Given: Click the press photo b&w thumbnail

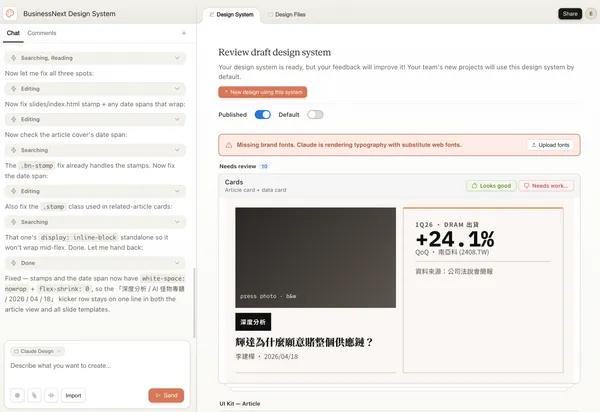Looking at the screenshot, I should point(315,257).
